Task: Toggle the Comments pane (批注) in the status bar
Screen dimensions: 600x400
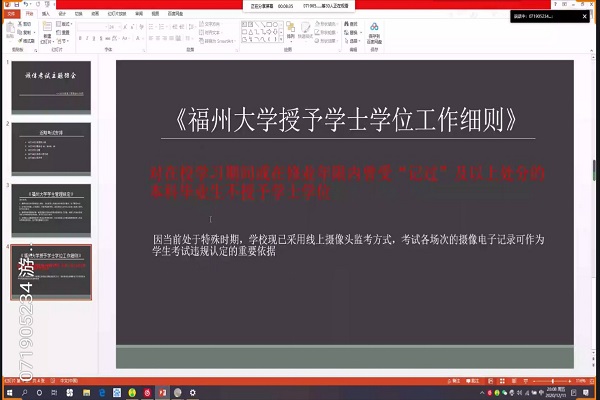Action: point(473,381)
